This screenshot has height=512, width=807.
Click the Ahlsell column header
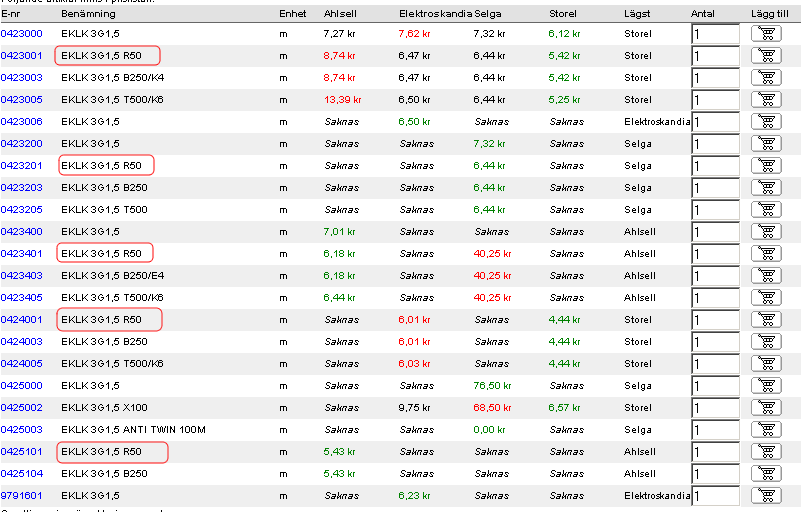click(340, 14)
